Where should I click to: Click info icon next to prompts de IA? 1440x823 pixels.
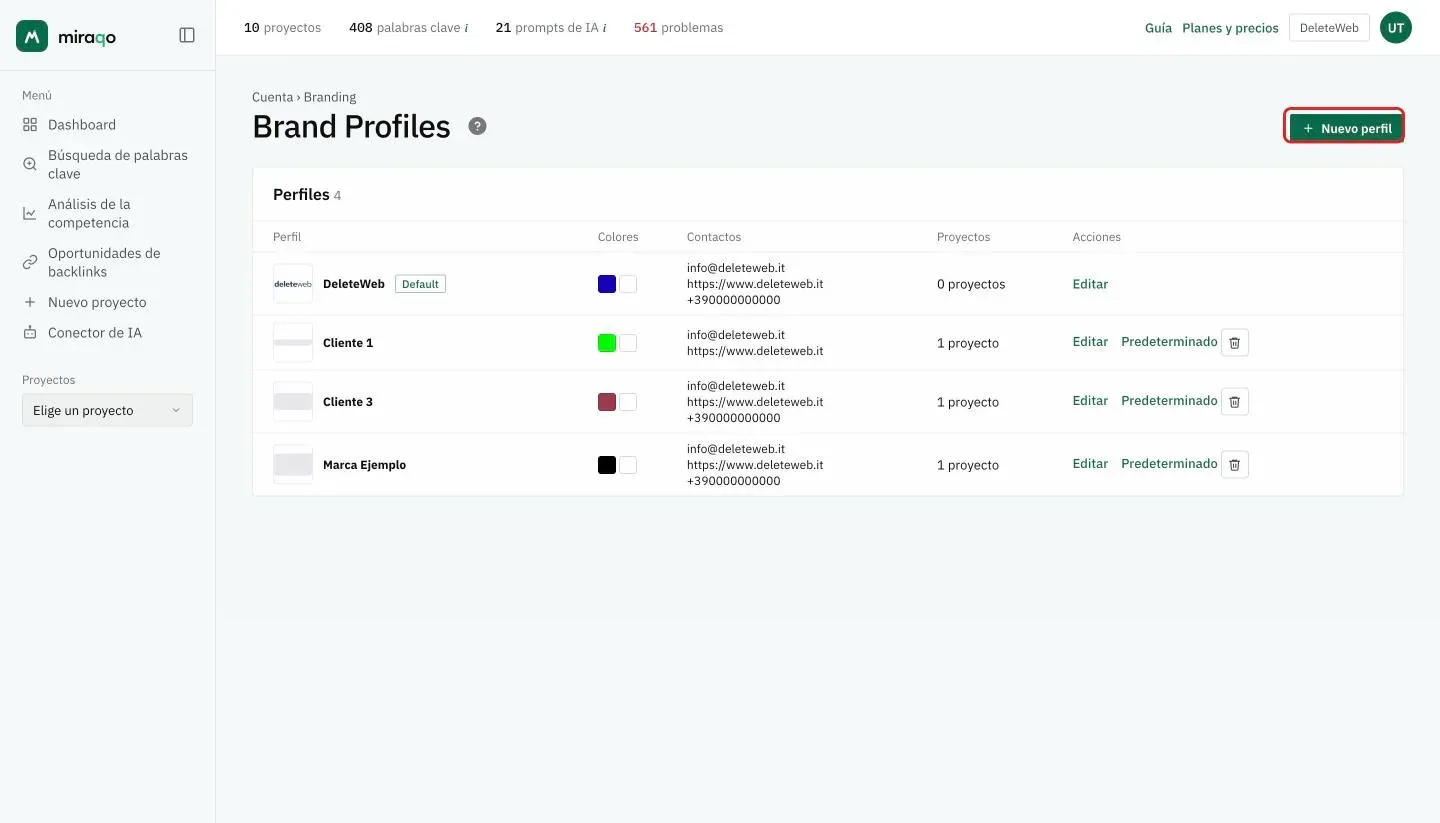(x=604, y=28)
